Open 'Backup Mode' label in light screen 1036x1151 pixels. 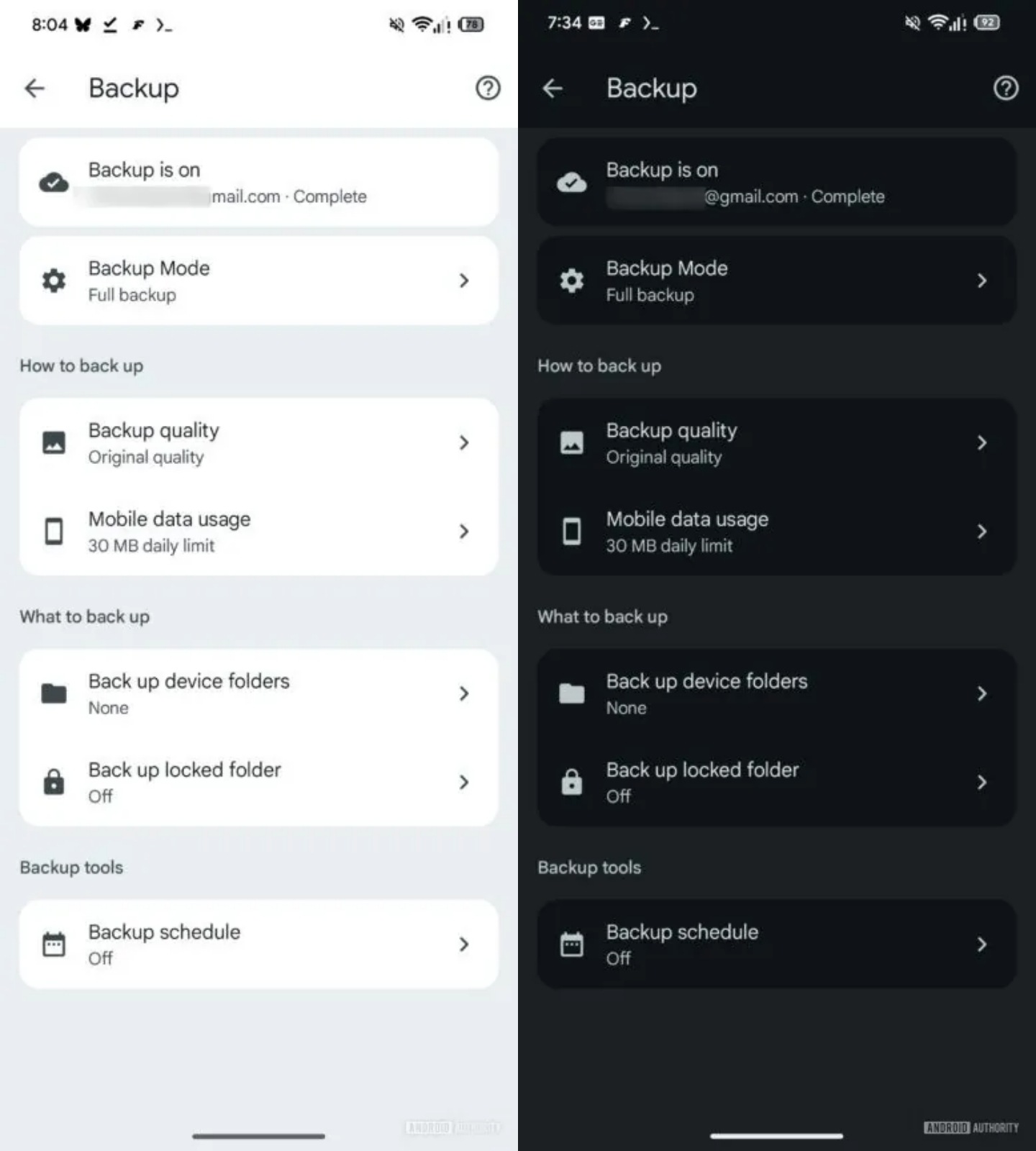pyautogui.click(x=149, y=268)
